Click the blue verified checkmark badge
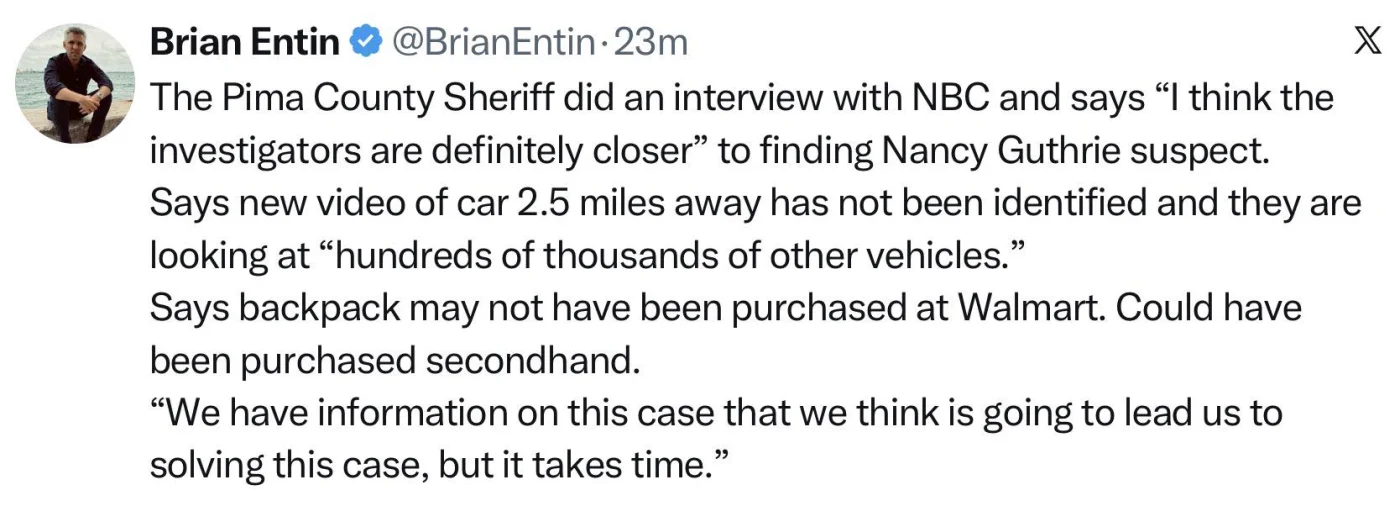Viewport: 1400px width, 506px height. click(x=365, y=42)
